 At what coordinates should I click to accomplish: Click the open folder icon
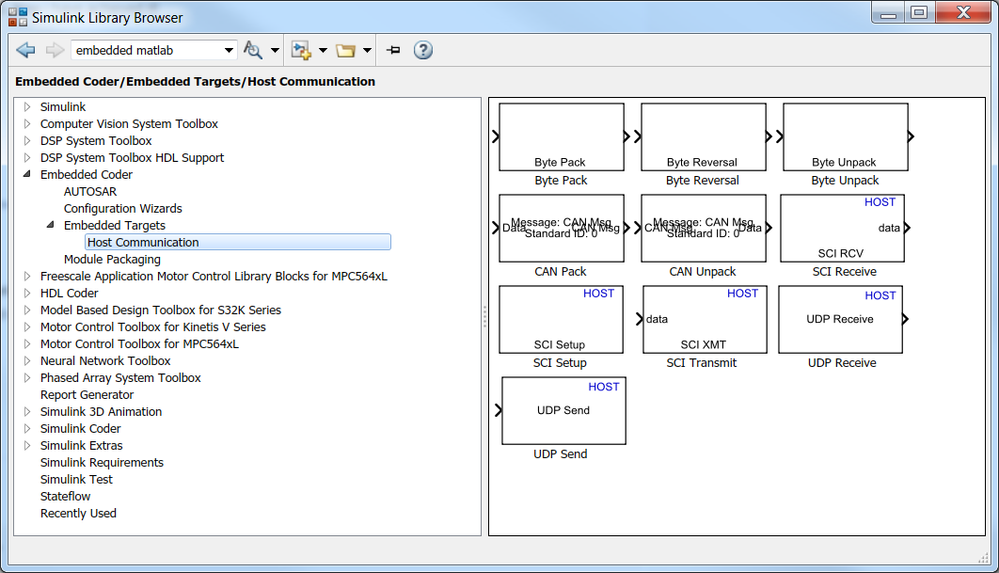click(x=346, y=50)
